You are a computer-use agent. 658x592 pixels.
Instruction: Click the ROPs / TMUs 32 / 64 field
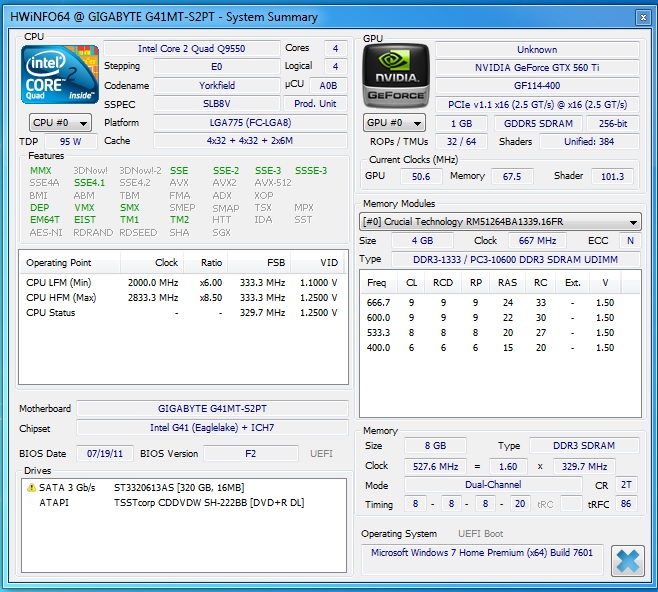pos(462,142)
